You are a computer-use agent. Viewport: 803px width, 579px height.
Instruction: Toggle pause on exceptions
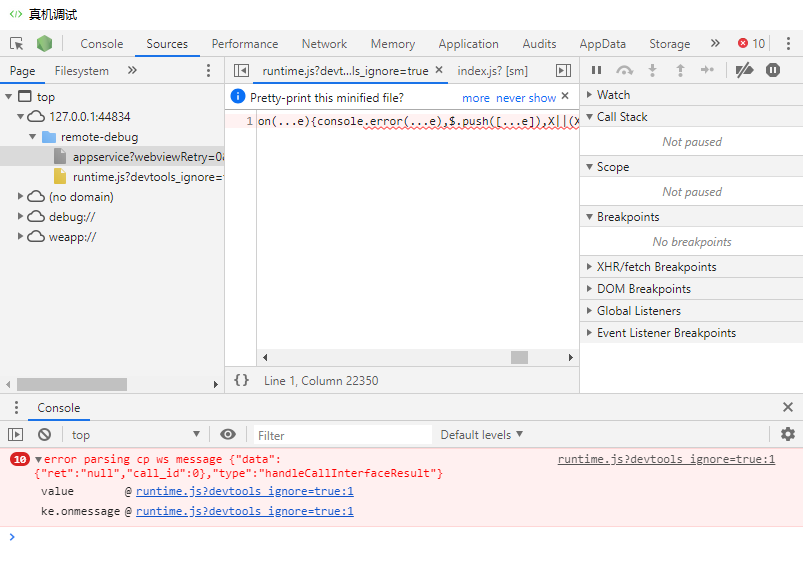coord(773,70)
